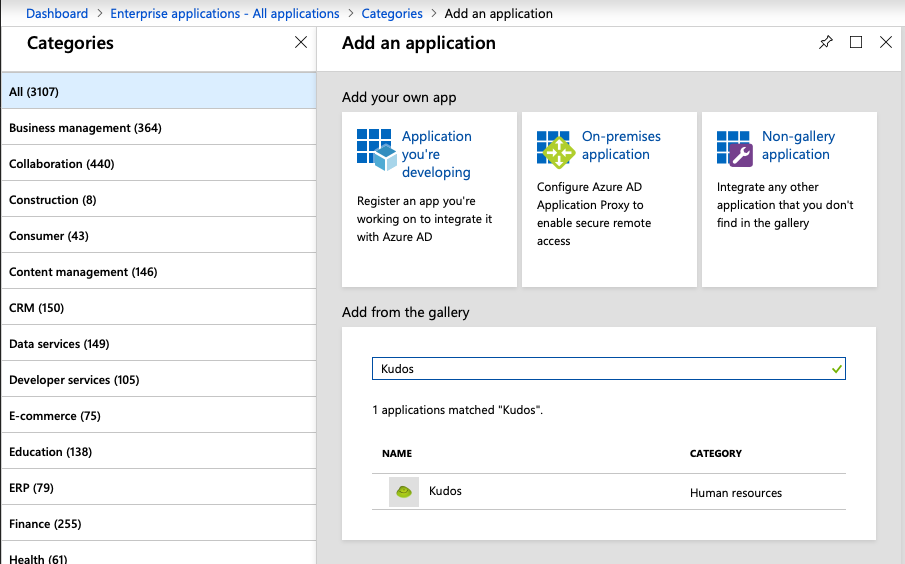Select CRM (150) category
Screen dimensions: 905x564
pos(159,308)
